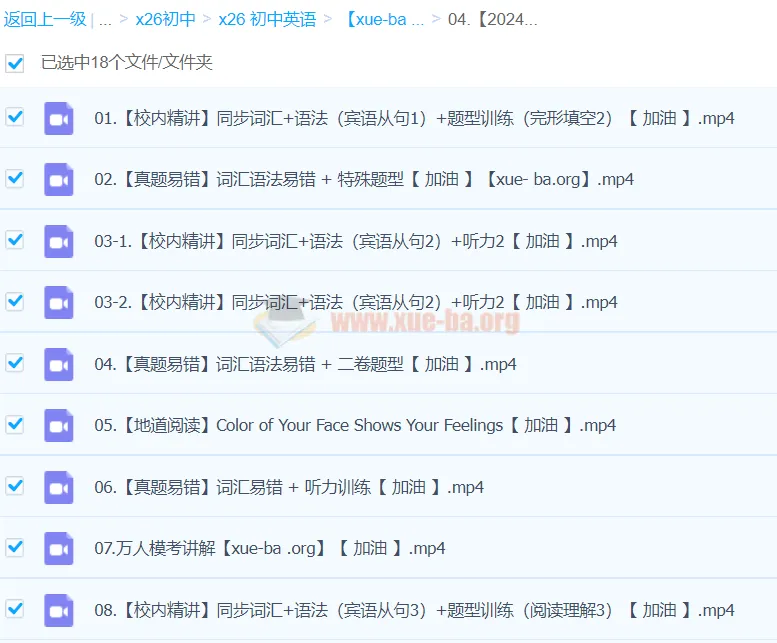Navigate to x26 初中英语 breadcrumb folder
This screenshot has height=643, width=777.
[266, 19]
